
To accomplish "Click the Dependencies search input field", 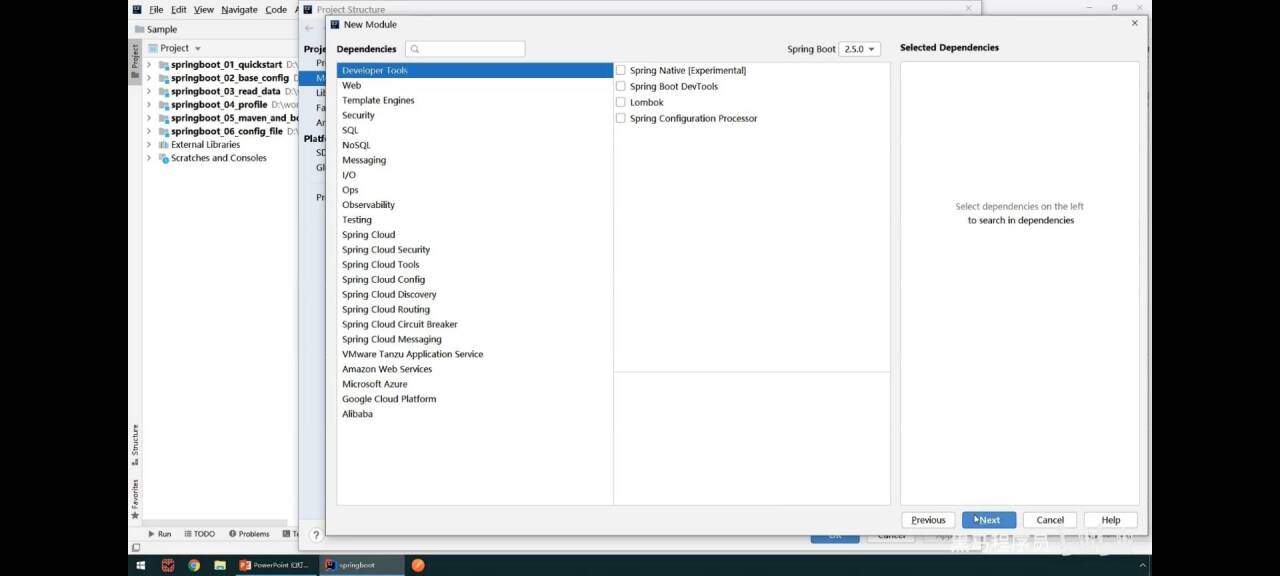I will [x=465, y=49].
